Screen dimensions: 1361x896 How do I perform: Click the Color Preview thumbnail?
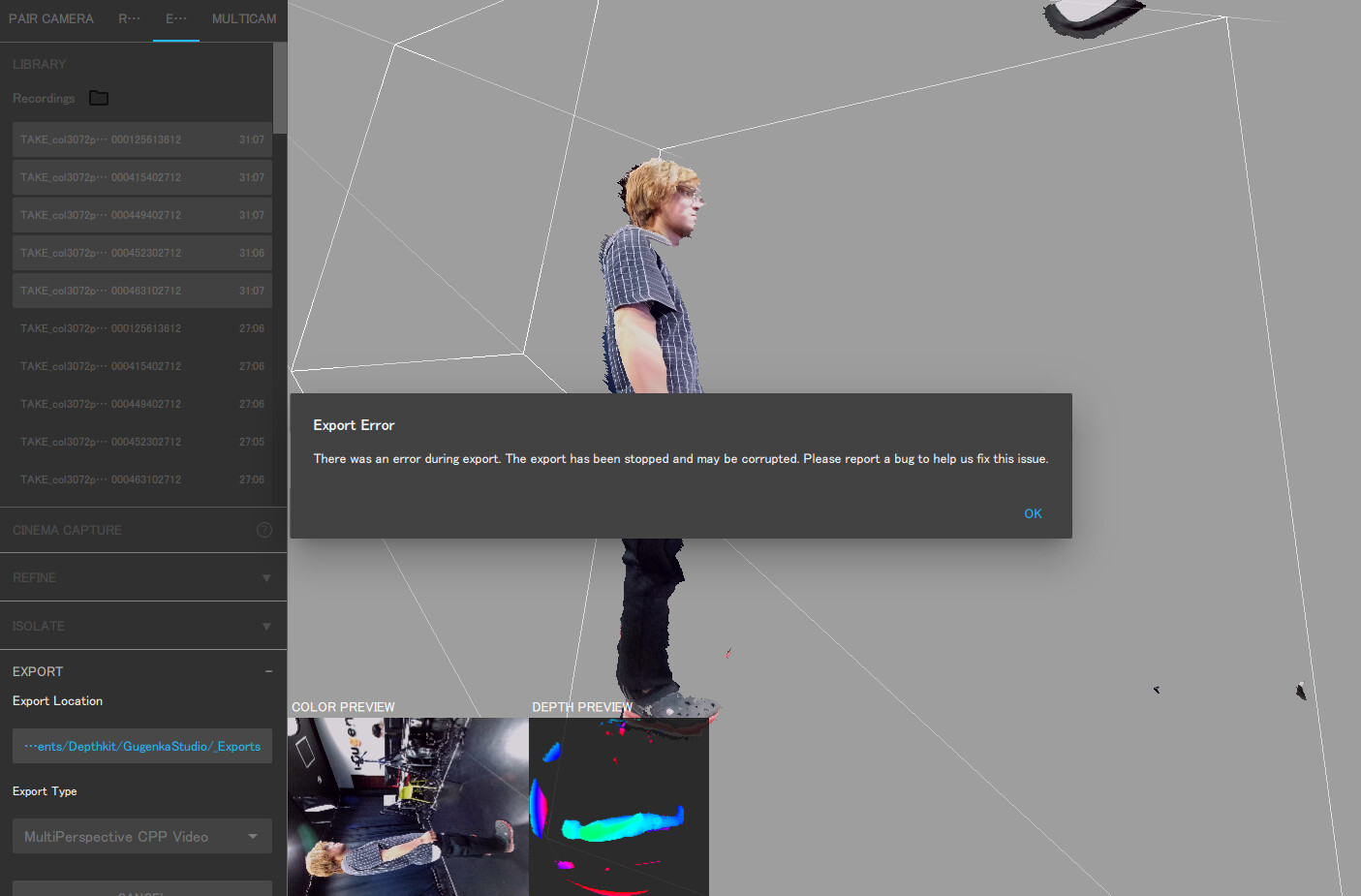click(408, 806)
